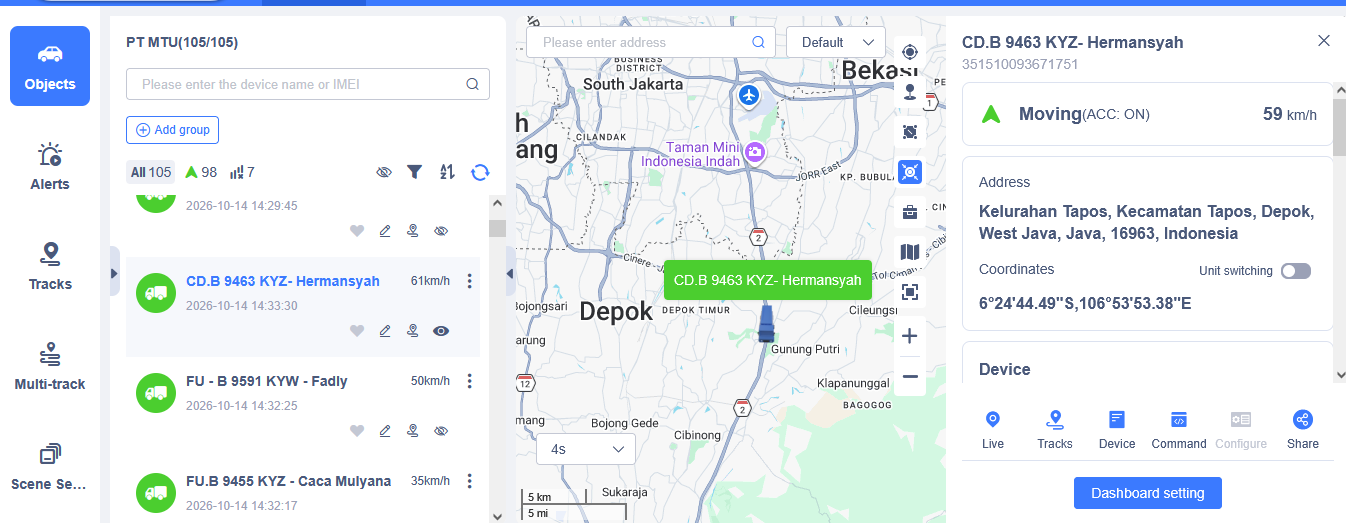1346x523 pixels.
Task: Toggle visibility of FU - B 9591 KYW - Fadly
Action: click(440, 431)
